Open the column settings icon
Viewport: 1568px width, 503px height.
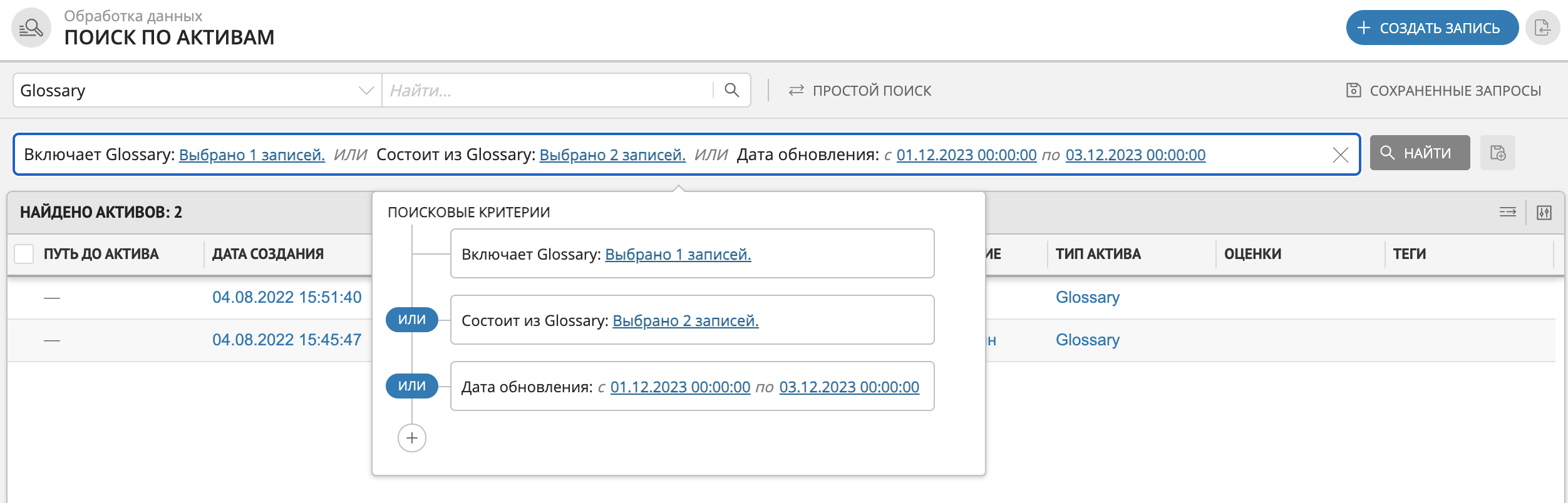[x=1544, y=213]
